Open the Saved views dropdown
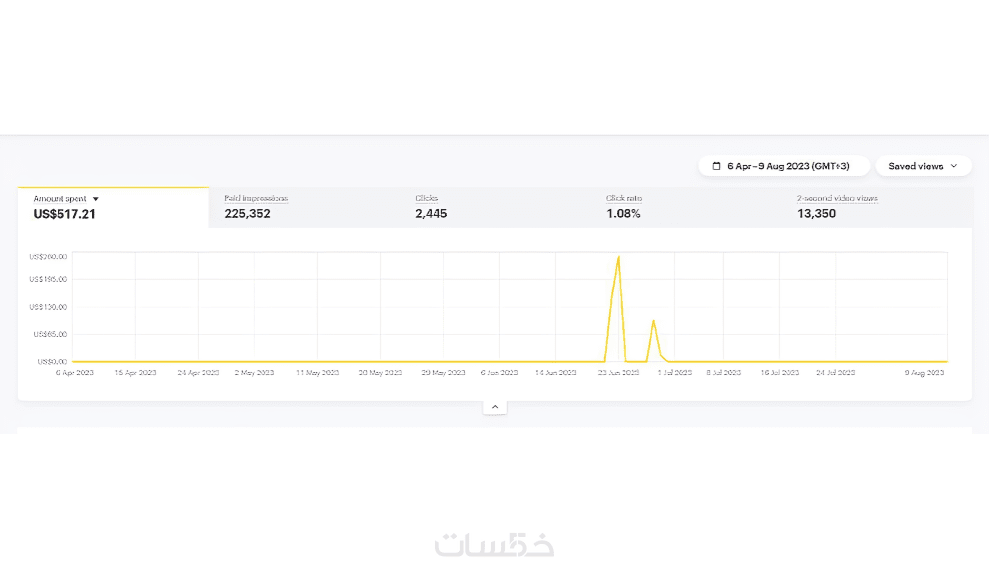This screenshot has height=568, width=989. point(922,166)
